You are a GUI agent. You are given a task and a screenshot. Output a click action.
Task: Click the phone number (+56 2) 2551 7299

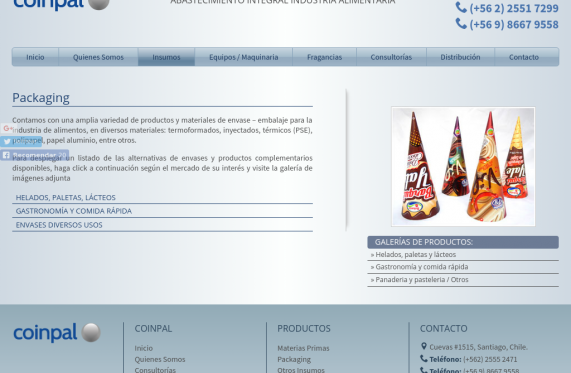click(514, 8)
